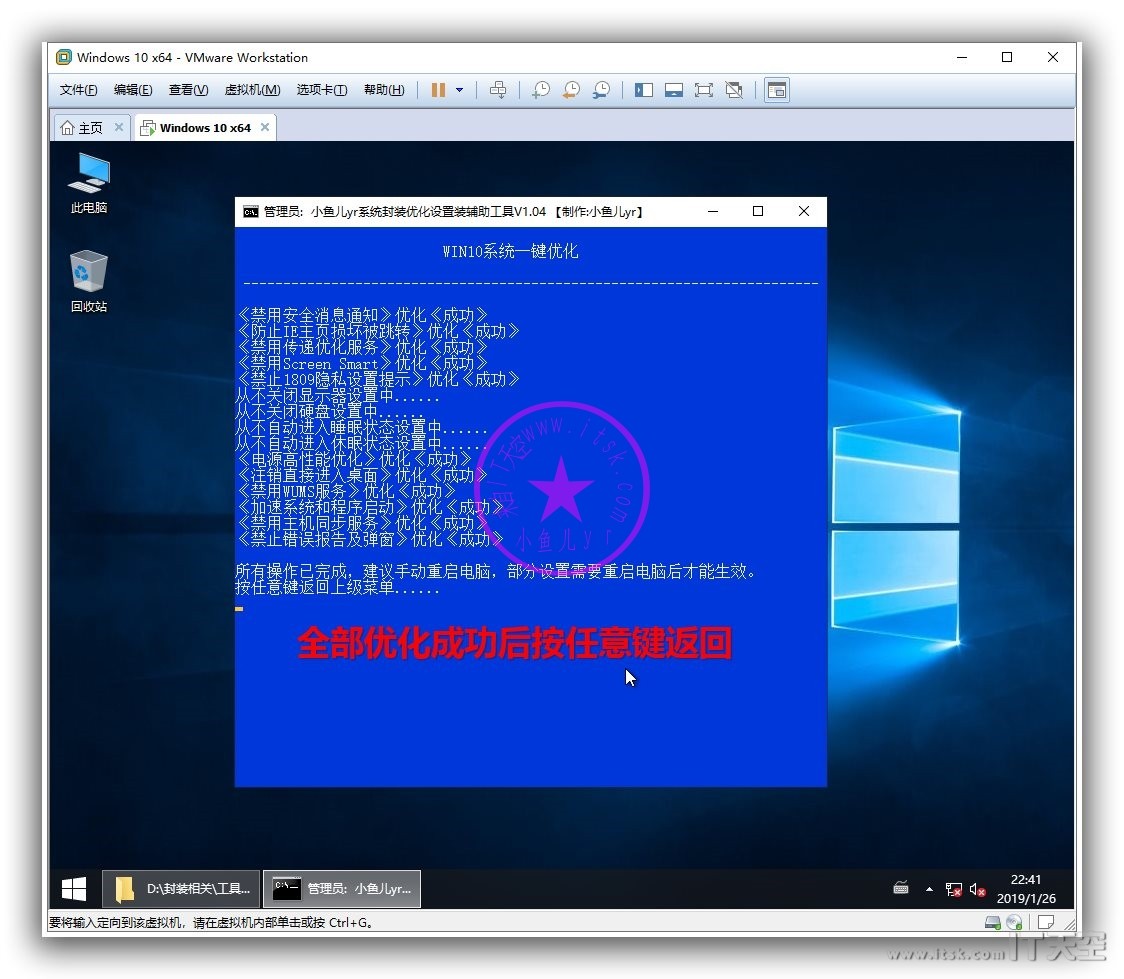Close the 小鱼儿yr optimization tool window
This screenshot has width=1124, height=979.
click(x=804, y=211)
